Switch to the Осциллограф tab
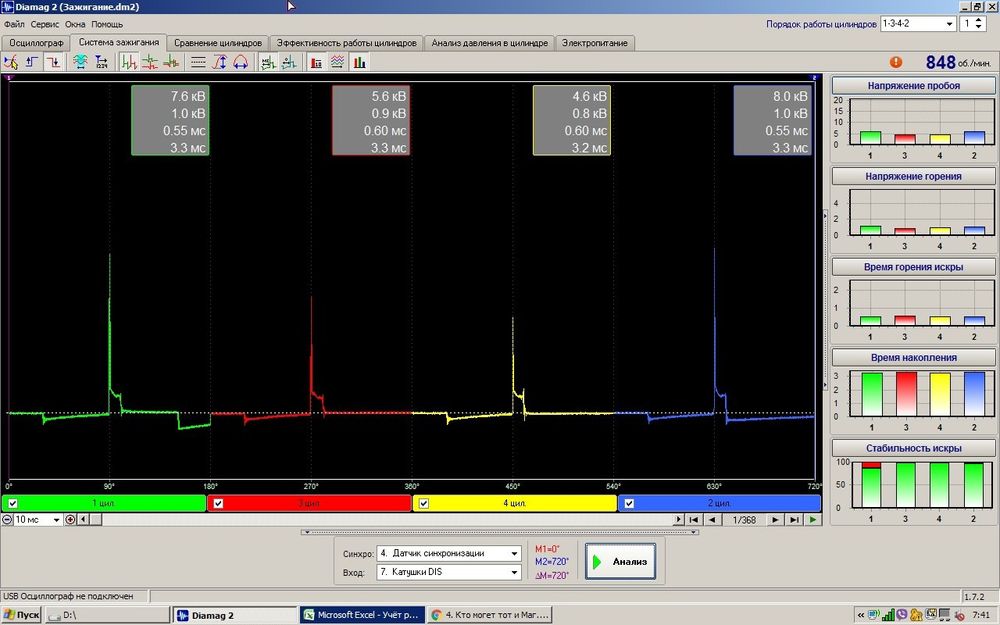1000x625 pixels. [35, 43]
